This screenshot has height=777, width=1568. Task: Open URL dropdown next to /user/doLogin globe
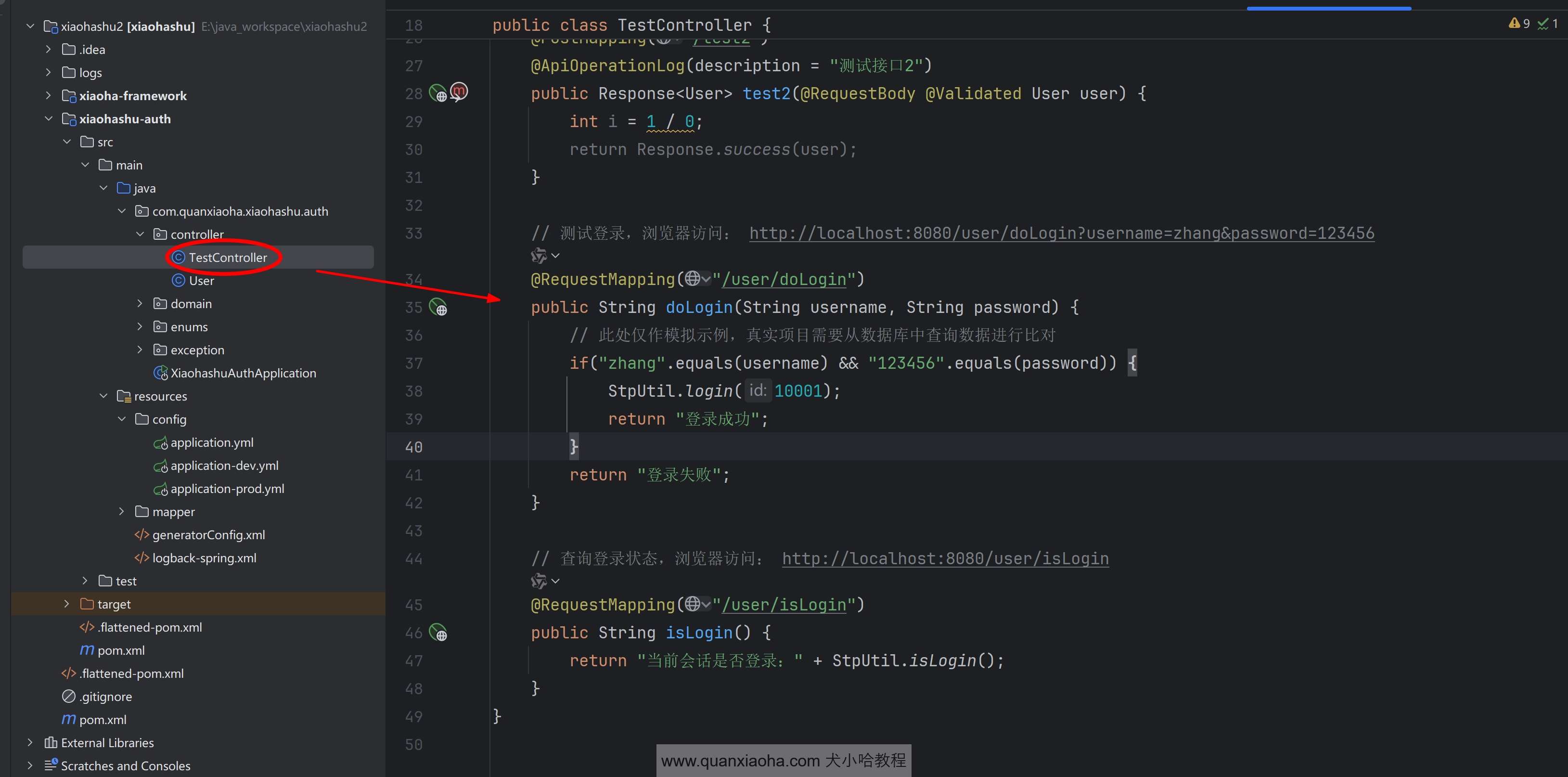(x=706, y=280)
